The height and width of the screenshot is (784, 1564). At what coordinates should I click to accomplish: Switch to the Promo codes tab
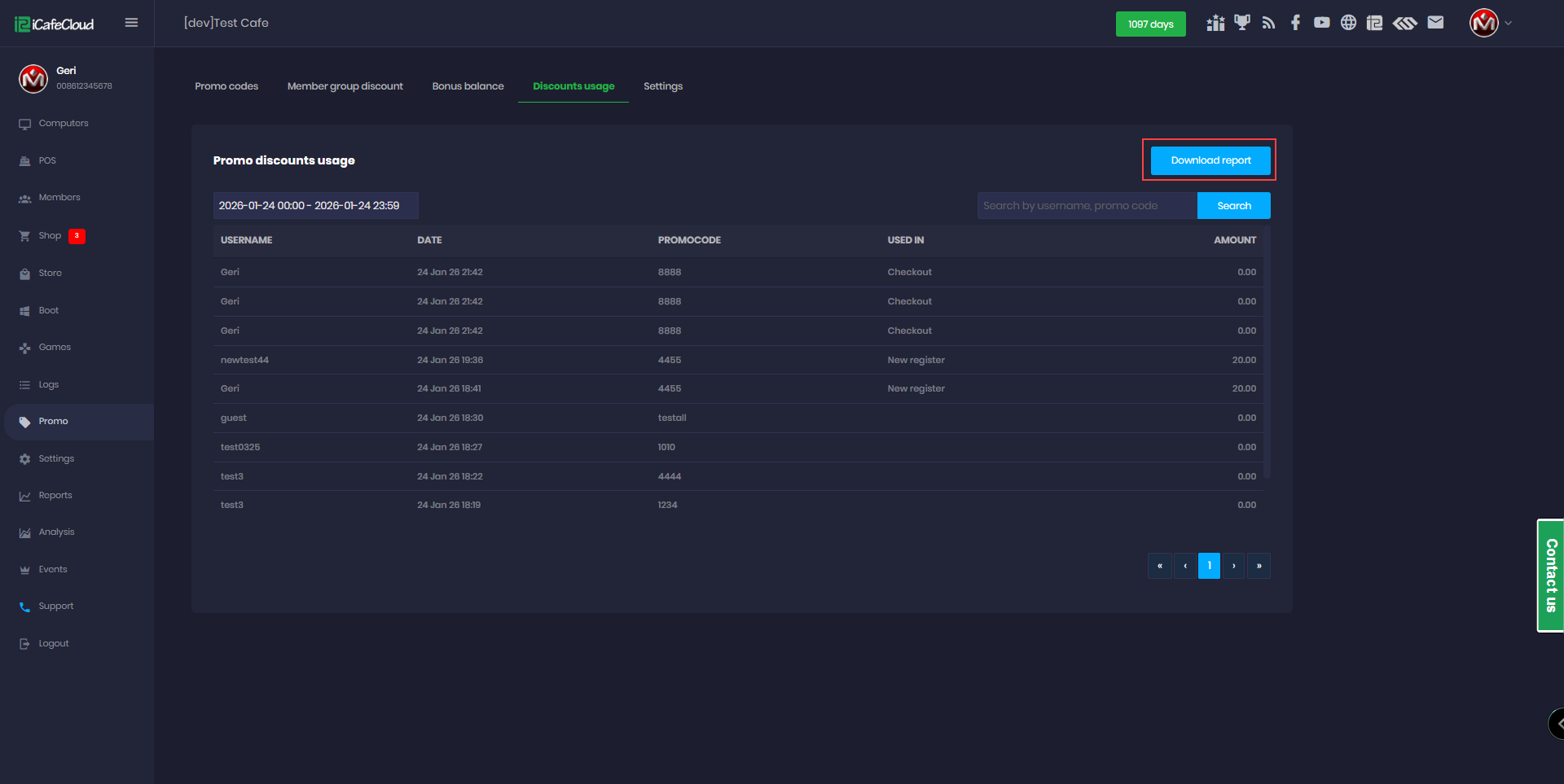[x=226, y=85]
